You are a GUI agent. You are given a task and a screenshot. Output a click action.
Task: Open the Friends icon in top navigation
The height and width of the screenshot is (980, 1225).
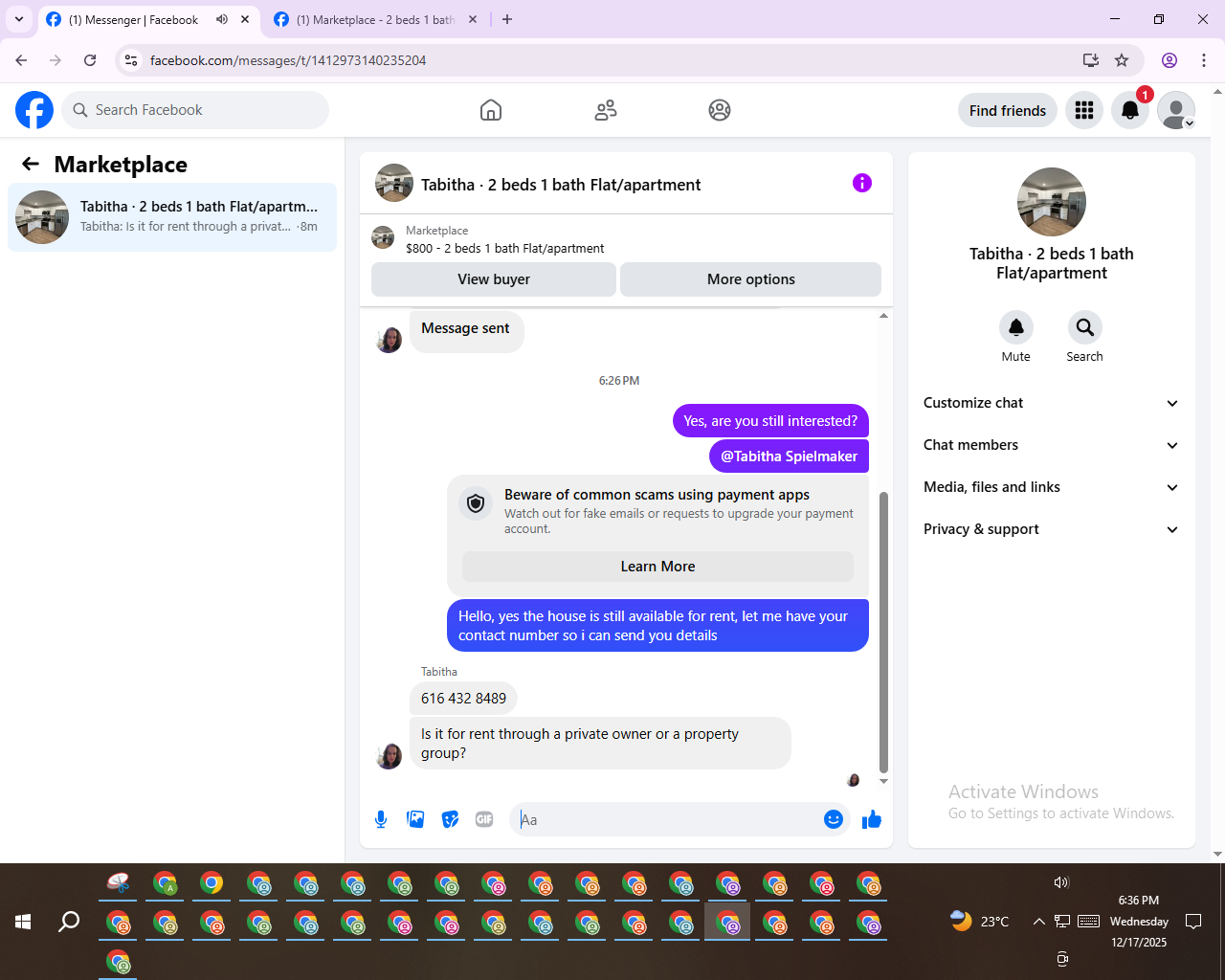click(606, 110)
